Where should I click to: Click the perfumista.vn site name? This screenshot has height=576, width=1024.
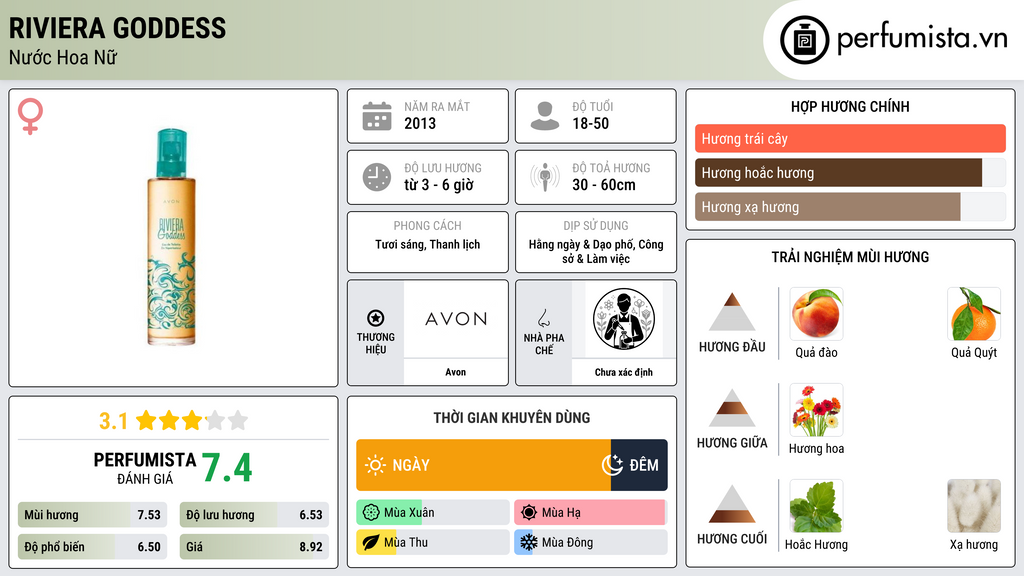coord(922,39)
